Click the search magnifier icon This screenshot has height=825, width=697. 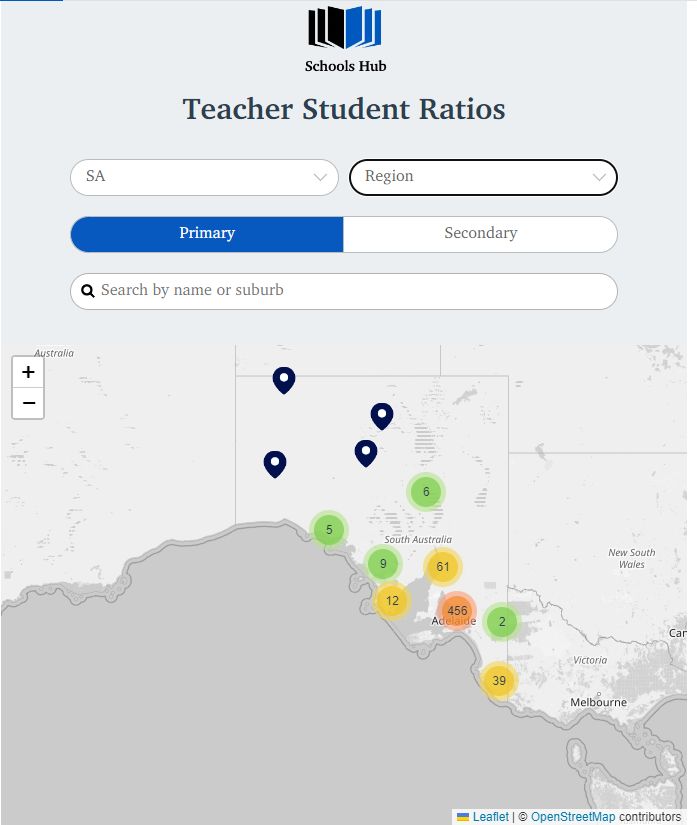88,291
